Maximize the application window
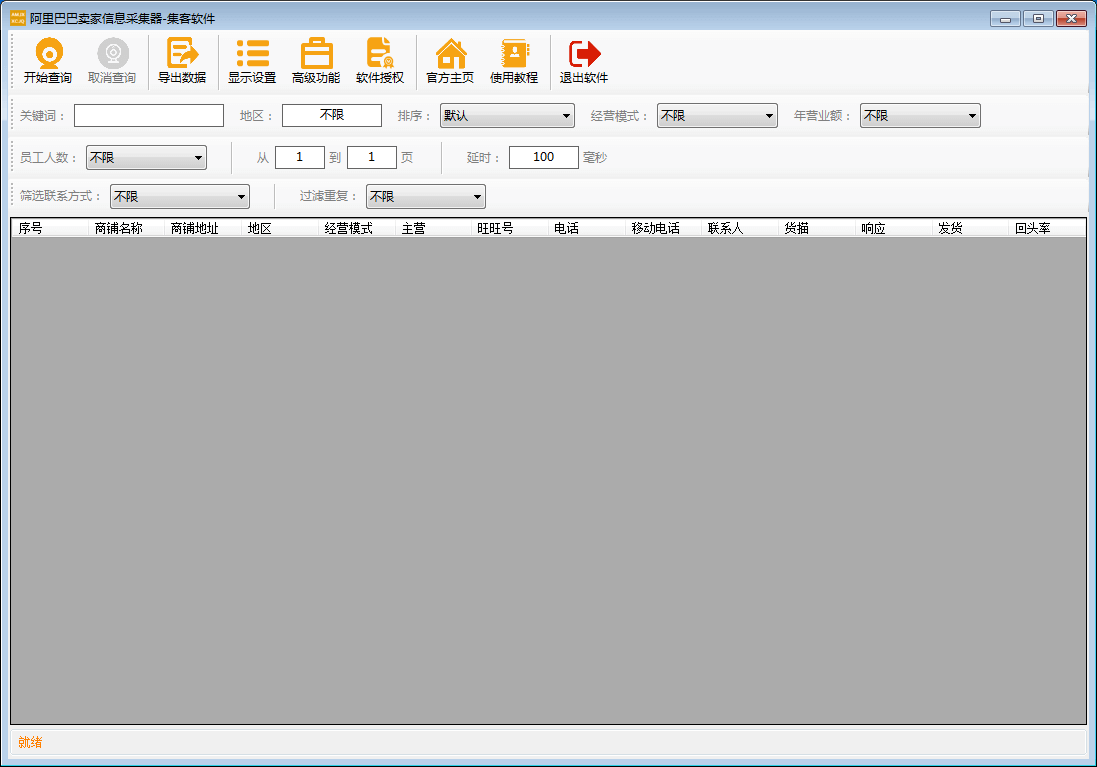The image size is (1097, 767). [x=1038, y=19]
